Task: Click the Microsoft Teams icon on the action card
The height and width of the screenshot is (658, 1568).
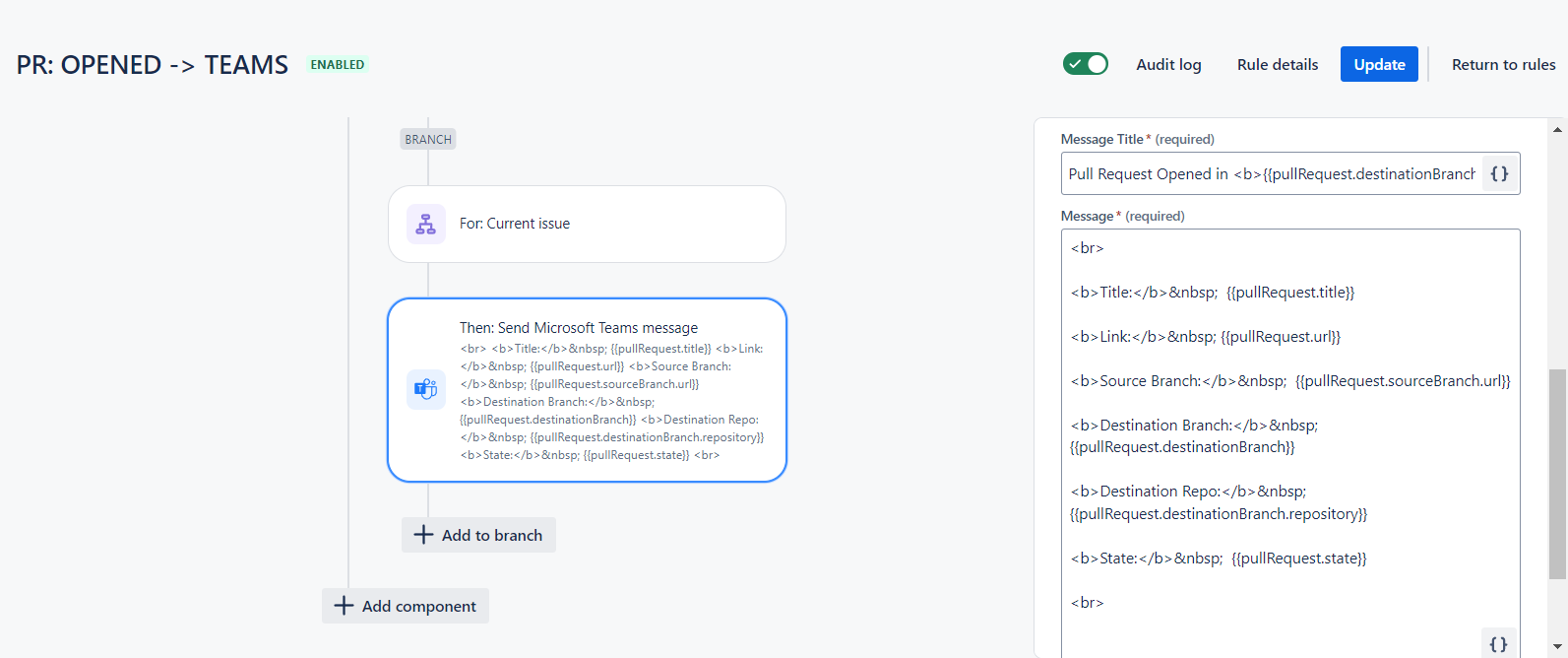Action: pos(426,389)
